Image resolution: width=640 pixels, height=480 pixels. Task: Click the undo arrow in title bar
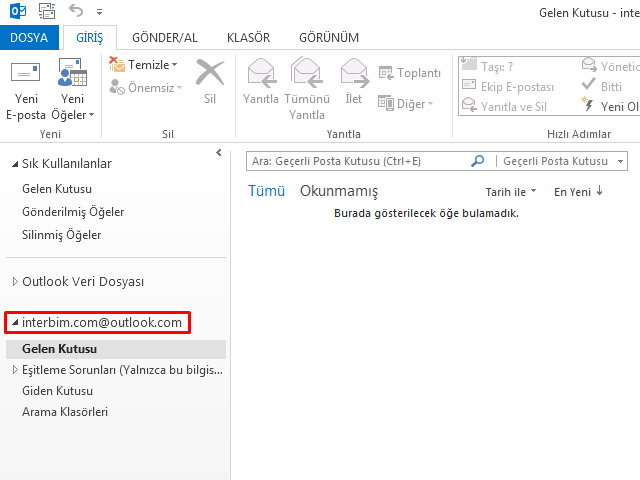[76, 11]
